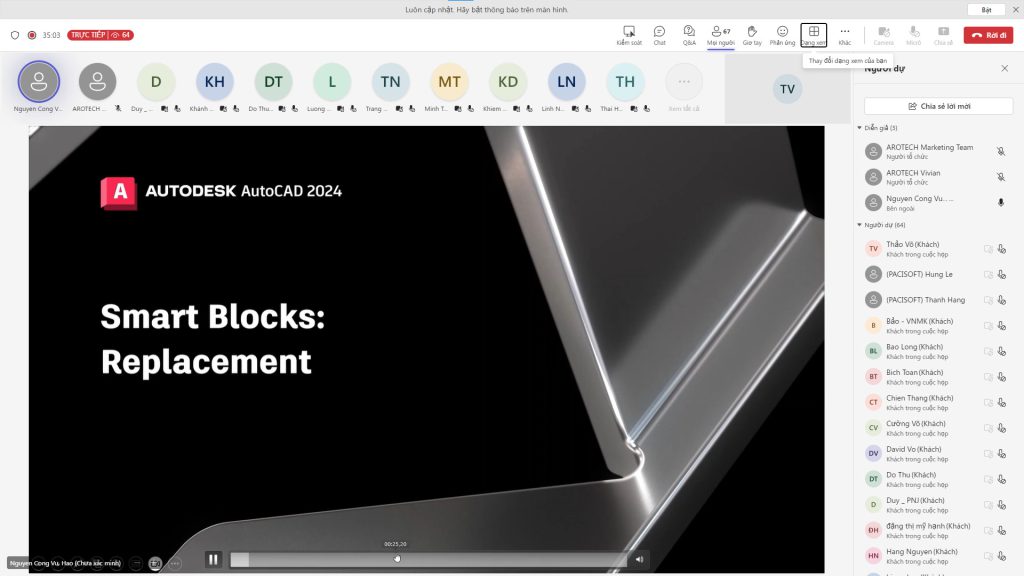Select the D (Duy) avatar
This screenshot has height=576, width=1024.
click(156, 82)
